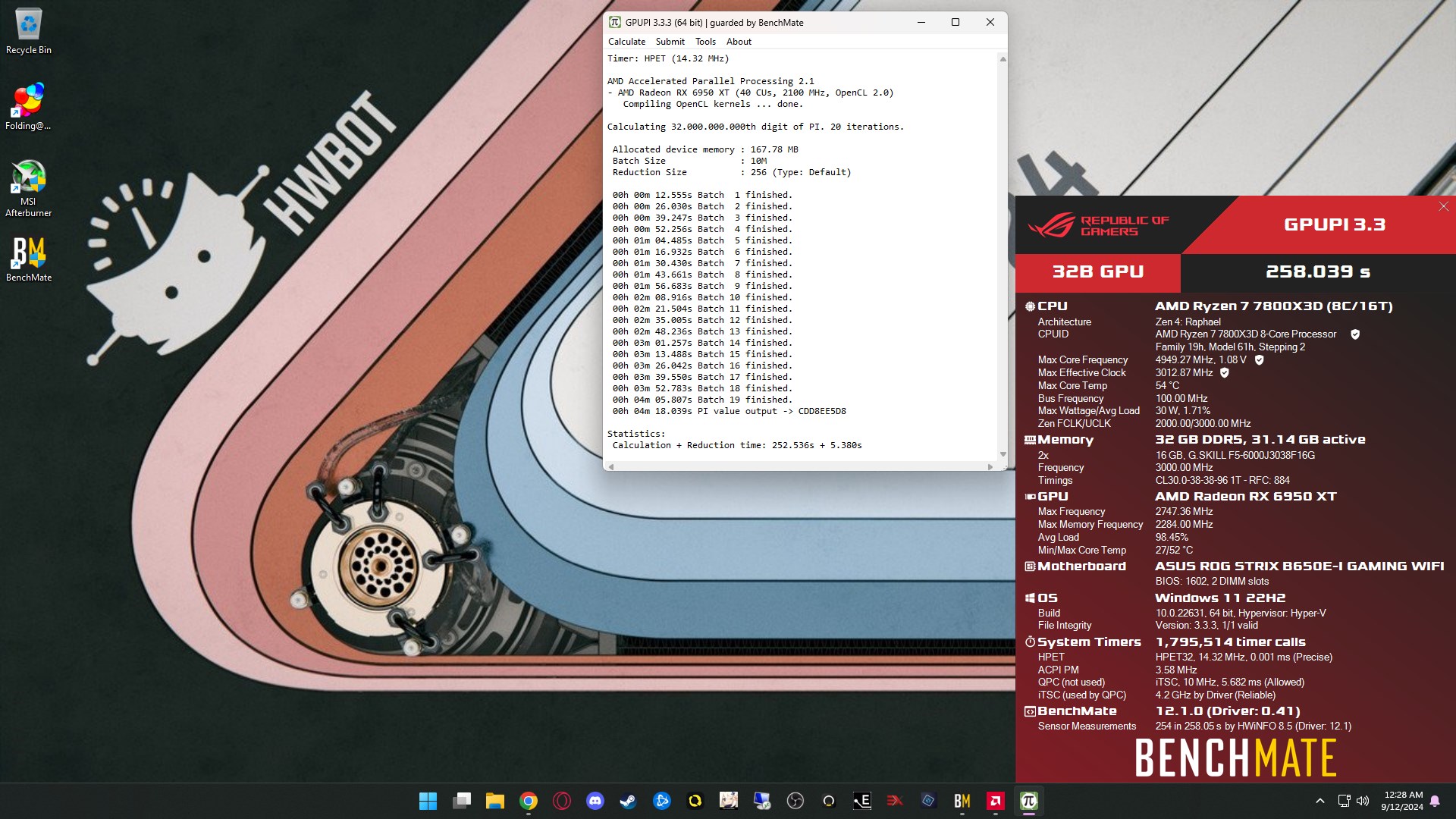Click the 32B GPU benchmark label

point(1097,271)
